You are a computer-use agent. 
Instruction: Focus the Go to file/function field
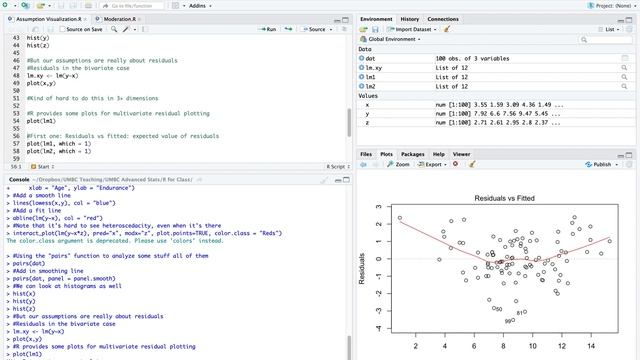(131, 6)
